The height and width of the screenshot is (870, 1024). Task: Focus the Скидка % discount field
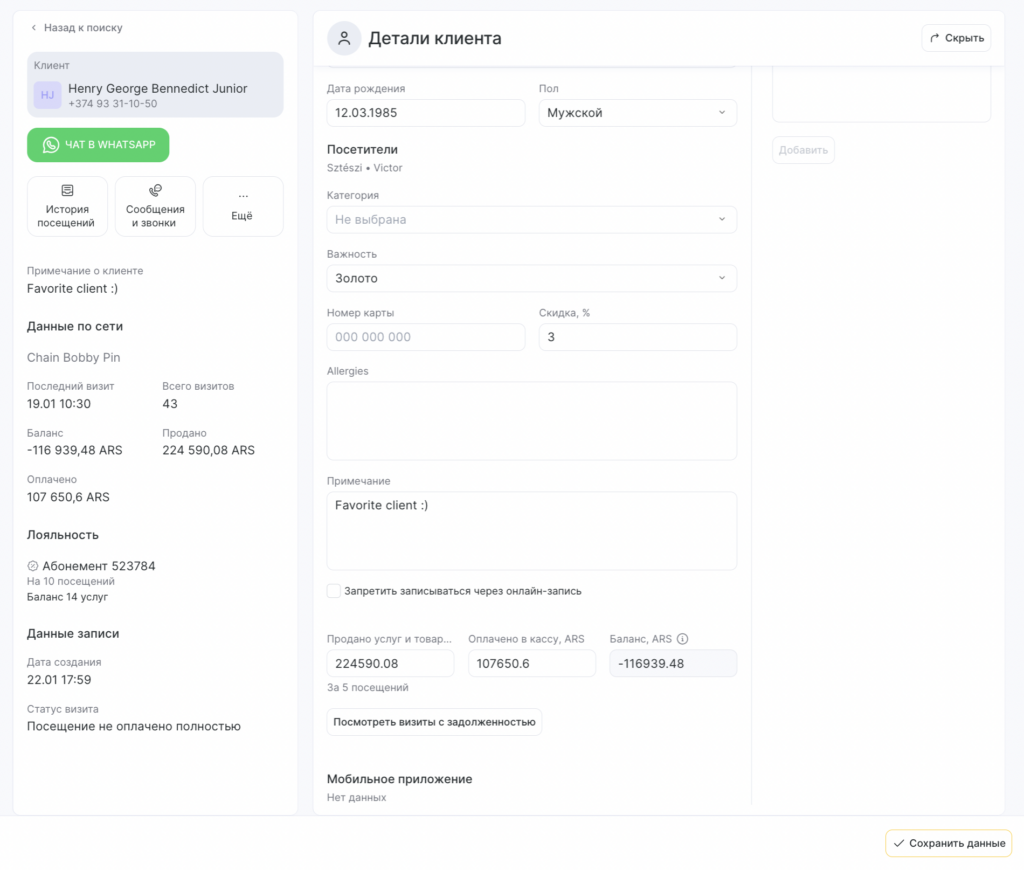pos(637,337)
